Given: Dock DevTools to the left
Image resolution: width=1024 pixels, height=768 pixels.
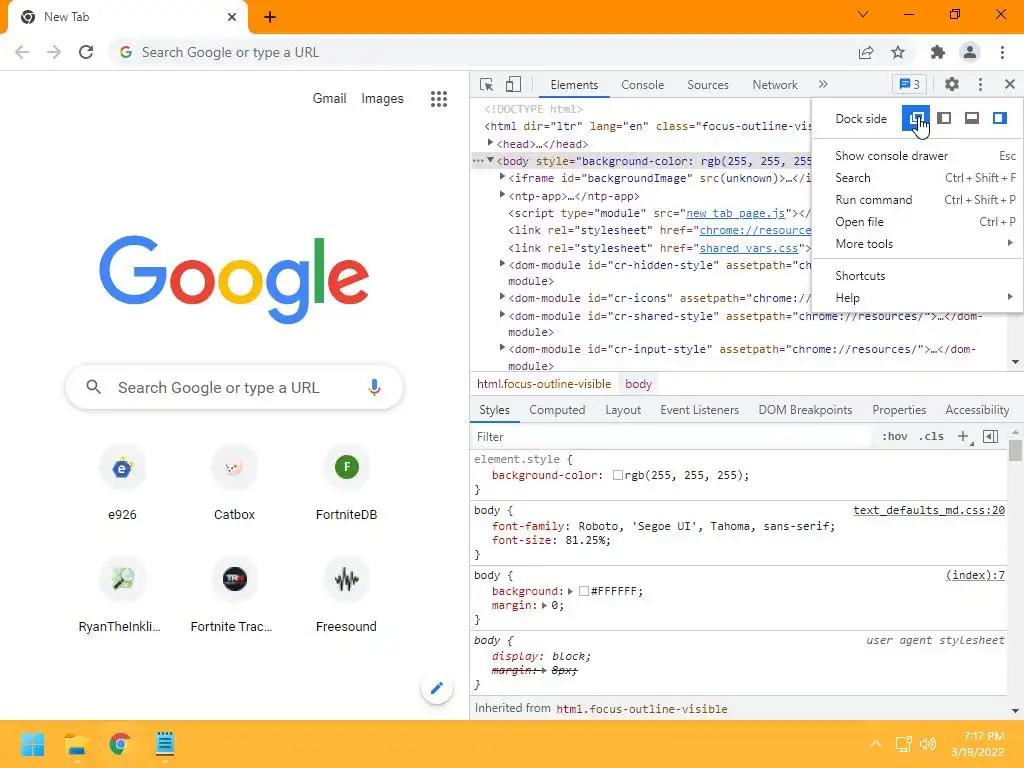Looking at the screenshot, I should [944, 118].
